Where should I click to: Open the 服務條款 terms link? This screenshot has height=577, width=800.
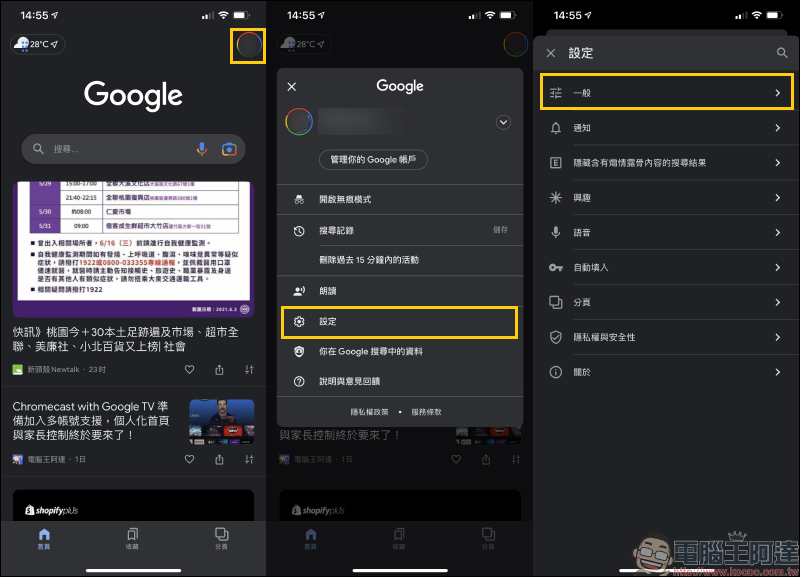[427, 412]
